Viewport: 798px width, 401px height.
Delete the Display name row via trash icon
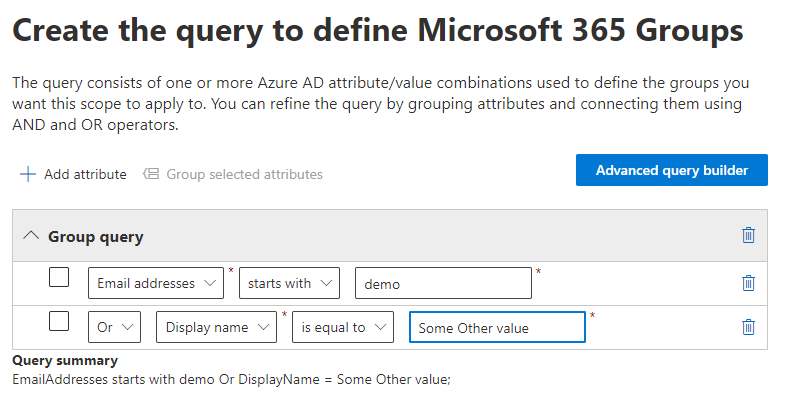pos(748,326)
